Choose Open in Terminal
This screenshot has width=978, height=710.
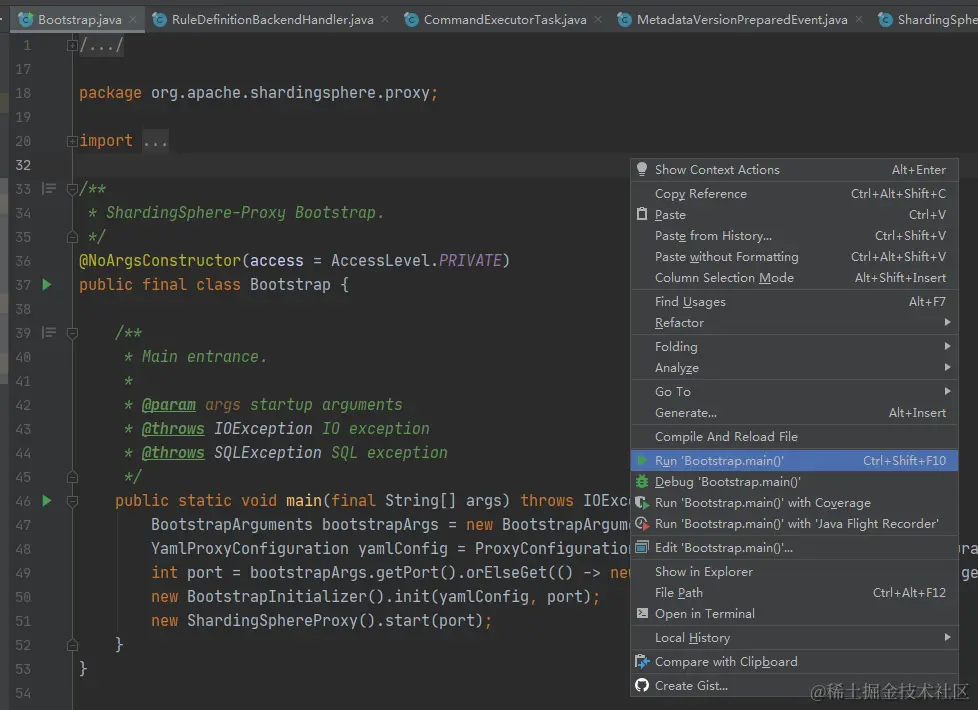[794, 613]
